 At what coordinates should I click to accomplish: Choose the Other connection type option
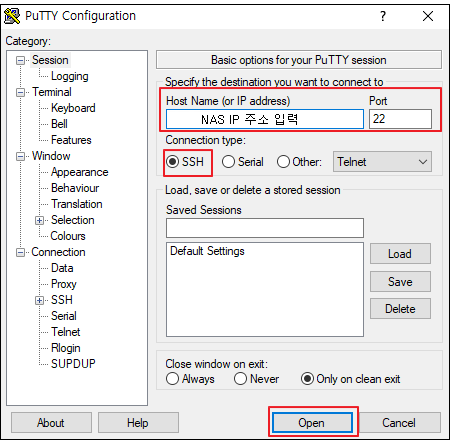[x=283, y=162]
